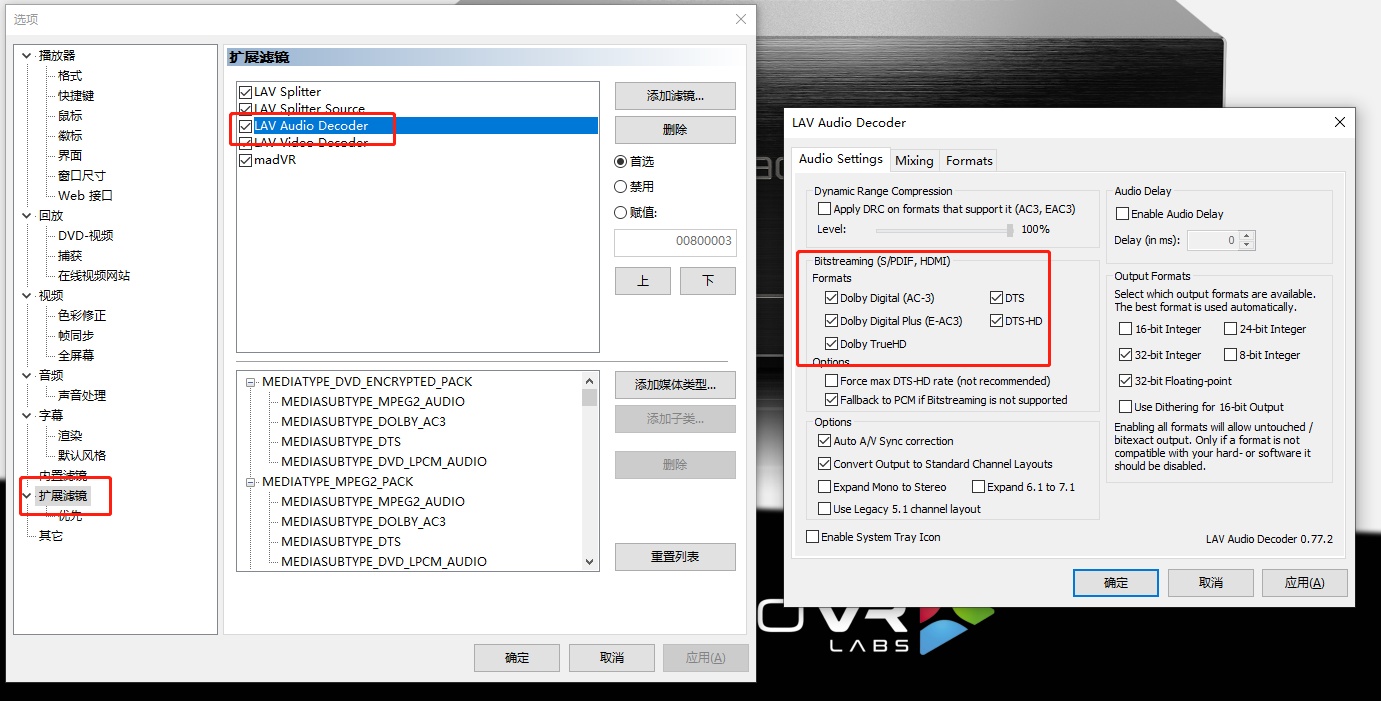Increase the audio delay with the spinner
The width and height of the screenshot is (1381, 701).
[x=1247, y=236]
